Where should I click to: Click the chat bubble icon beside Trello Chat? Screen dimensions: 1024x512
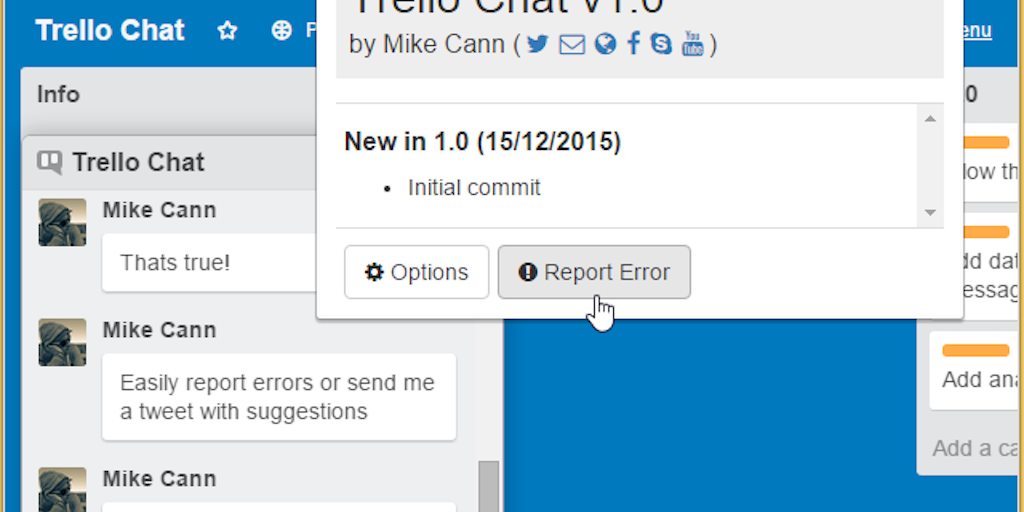[50, 162]
